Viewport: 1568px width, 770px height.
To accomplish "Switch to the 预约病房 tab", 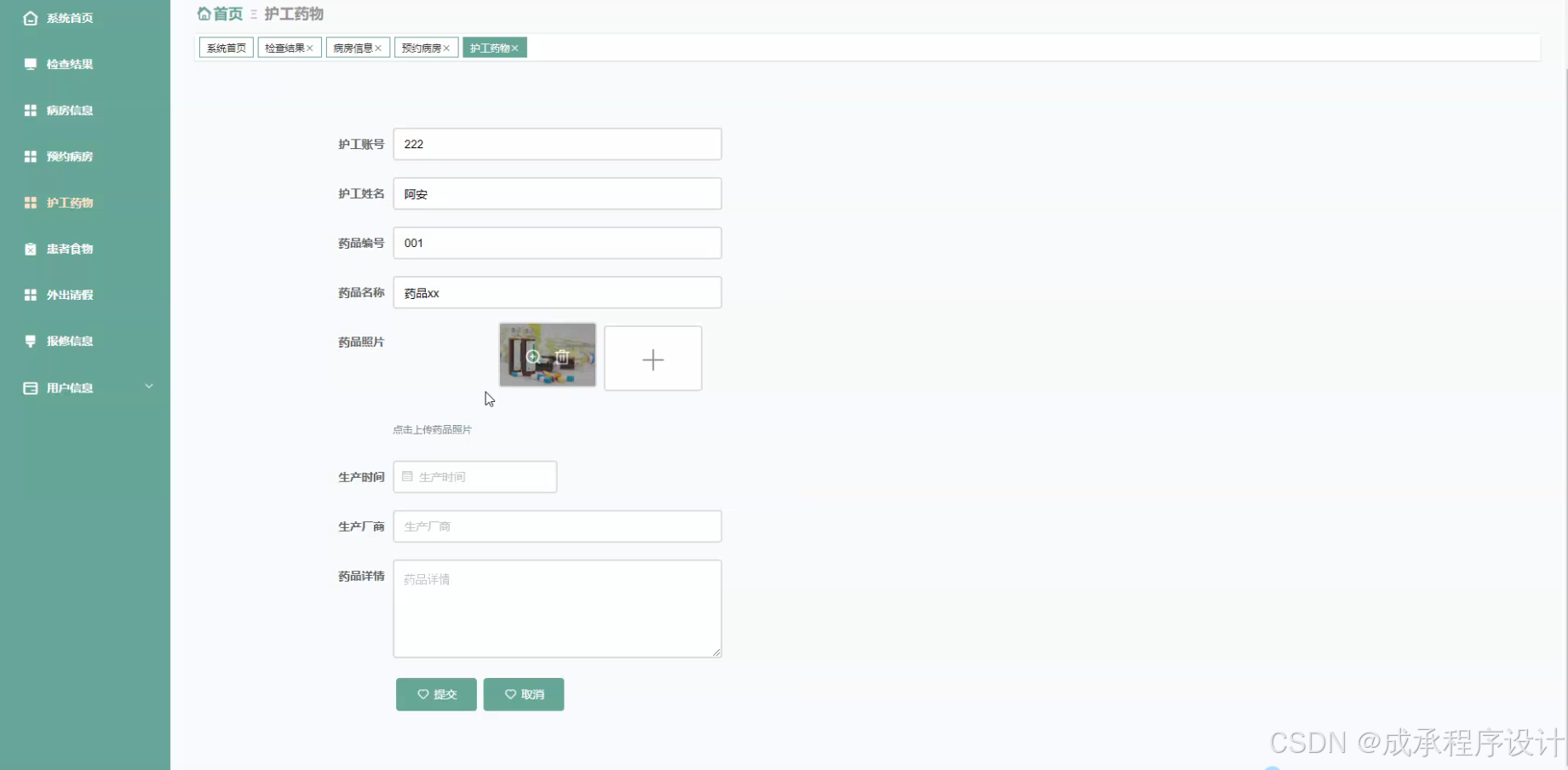I will pyautogui.click(x=422, y=48).
